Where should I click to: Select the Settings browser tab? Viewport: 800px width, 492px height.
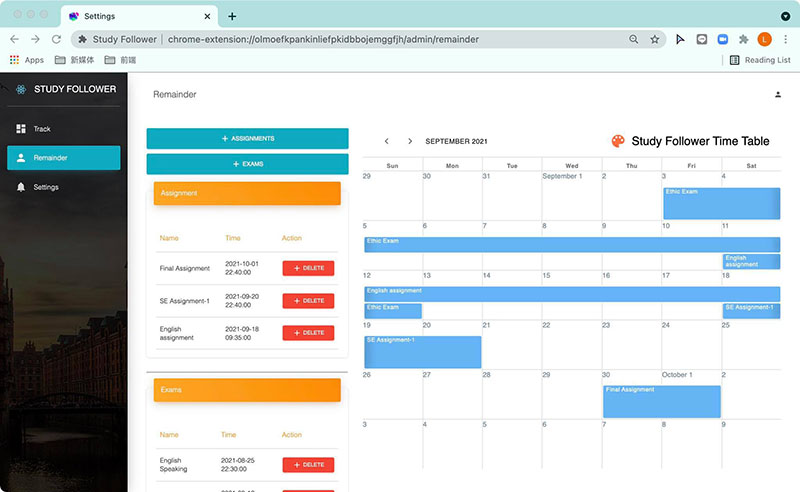[139, 16]
